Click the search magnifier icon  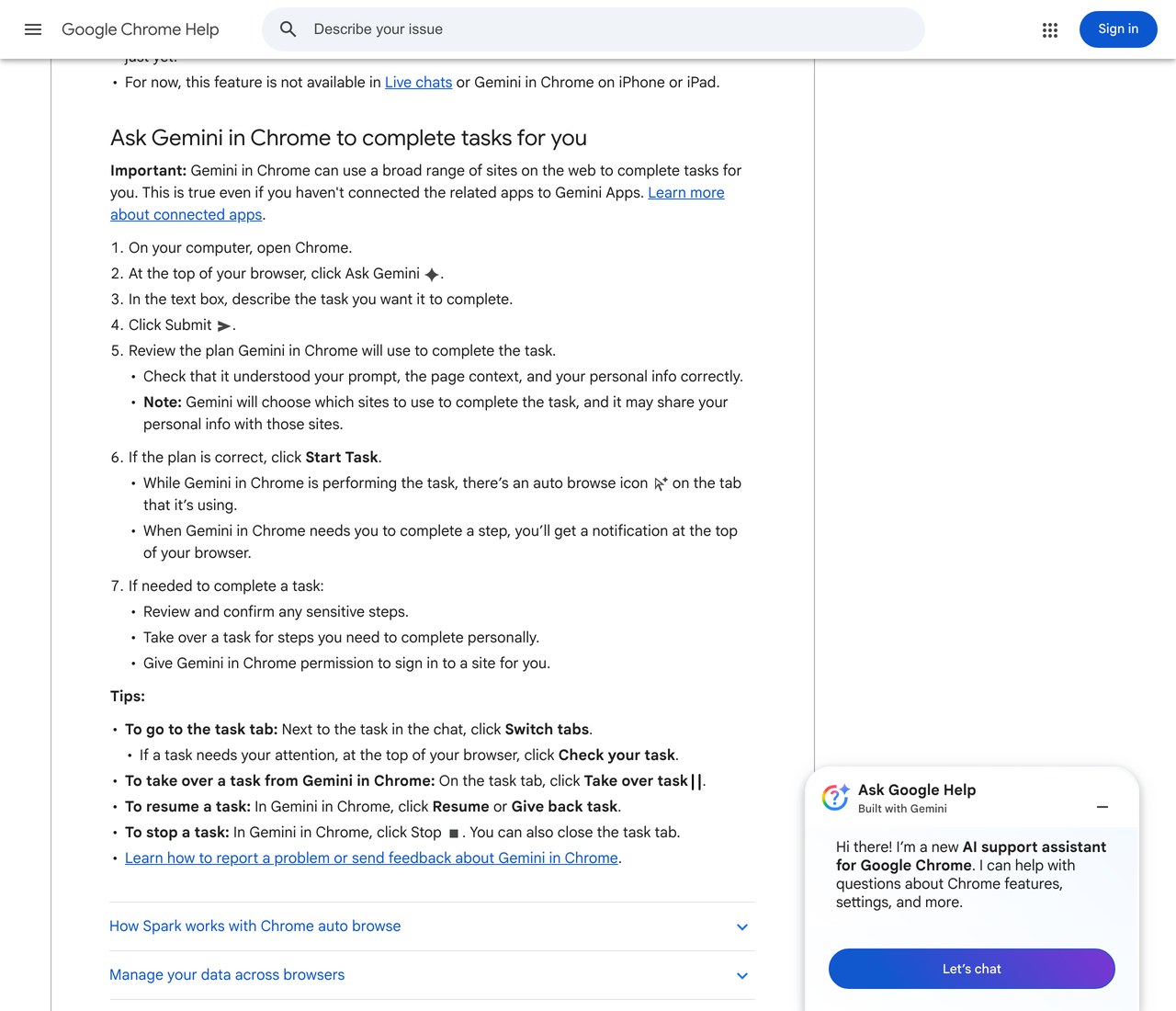click(x=288, y=29)
